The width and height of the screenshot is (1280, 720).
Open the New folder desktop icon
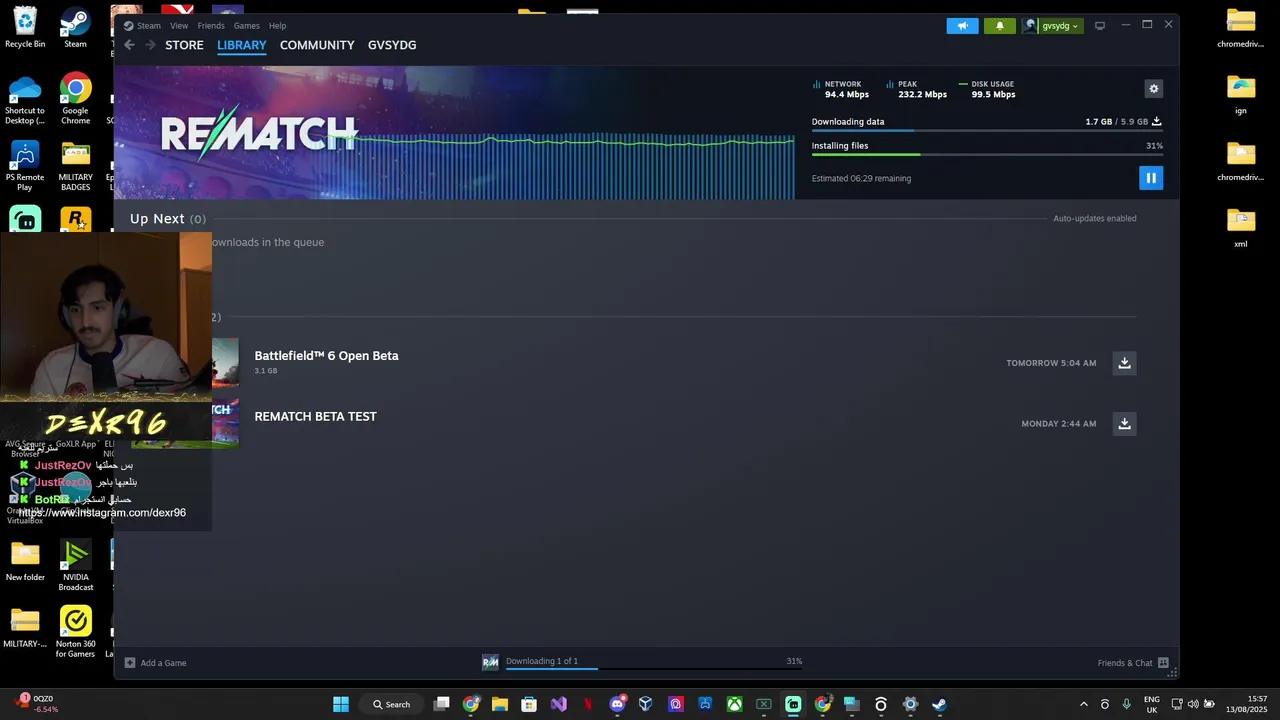tap(25, 561)
